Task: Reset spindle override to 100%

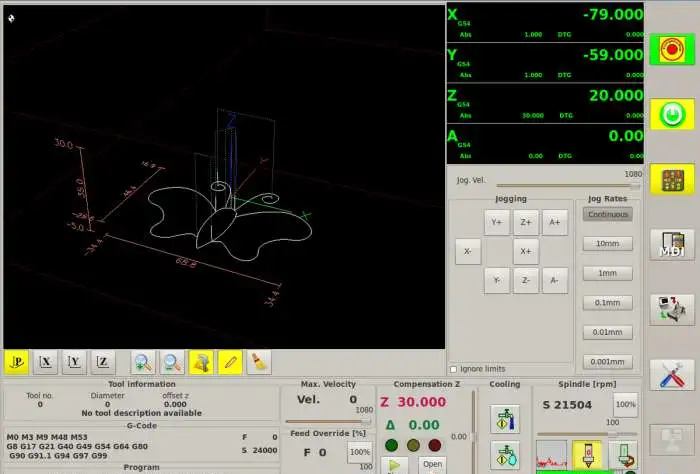Action: coord(625,404)
